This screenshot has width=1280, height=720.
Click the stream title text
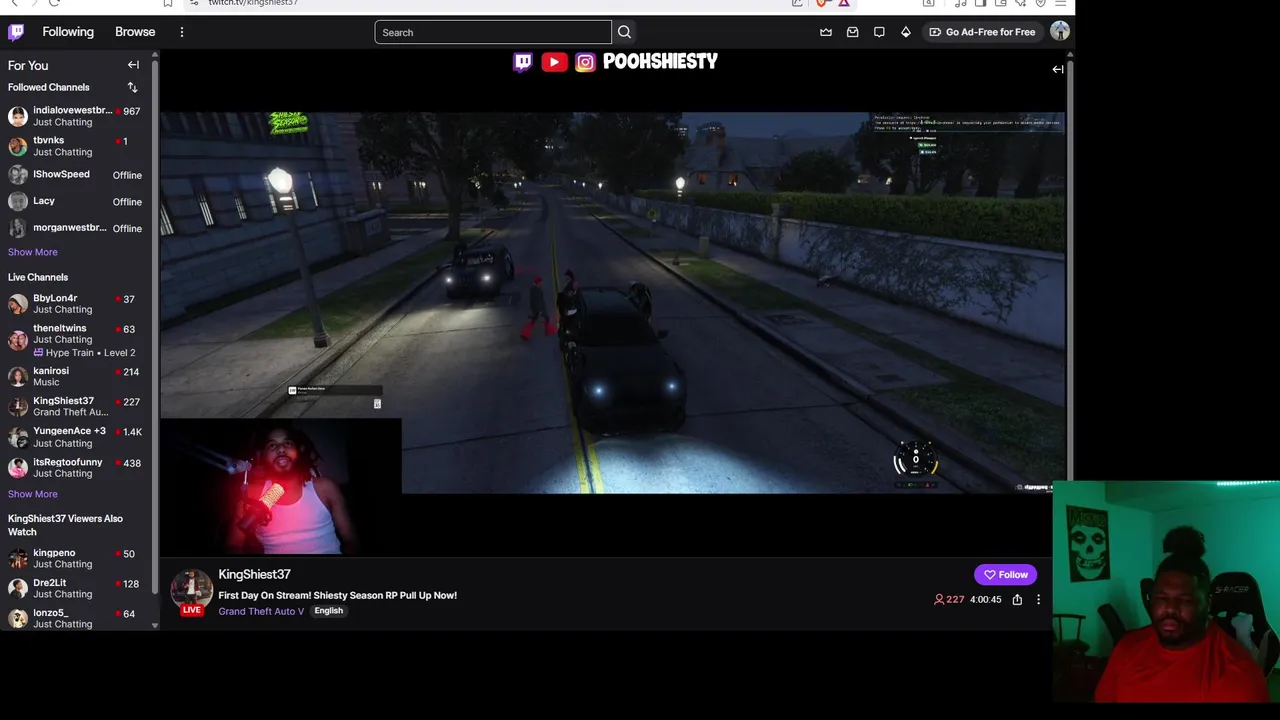(x=337, y=595)
